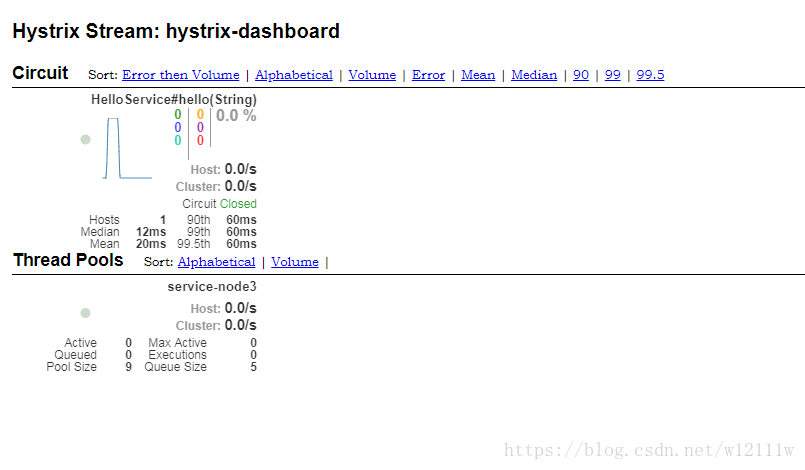Click the circuit traffic sparkline graph
This screenshot has height=470, width=805.
127,148
